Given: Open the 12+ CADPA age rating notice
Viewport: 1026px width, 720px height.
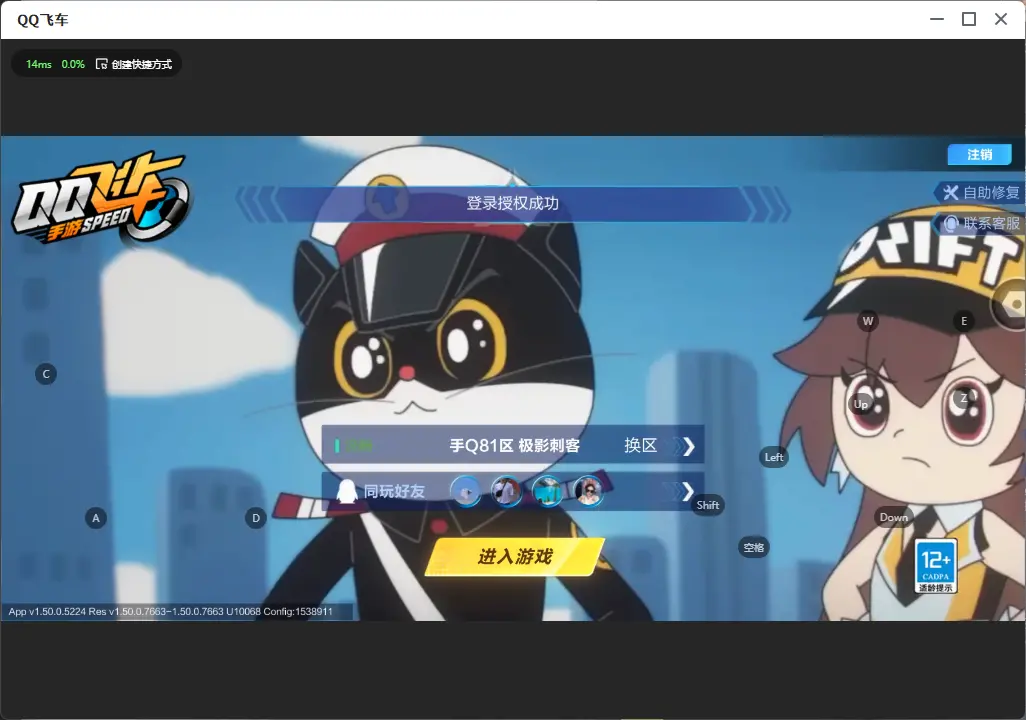Looking at the screenshot, I should tap(936, 566).
